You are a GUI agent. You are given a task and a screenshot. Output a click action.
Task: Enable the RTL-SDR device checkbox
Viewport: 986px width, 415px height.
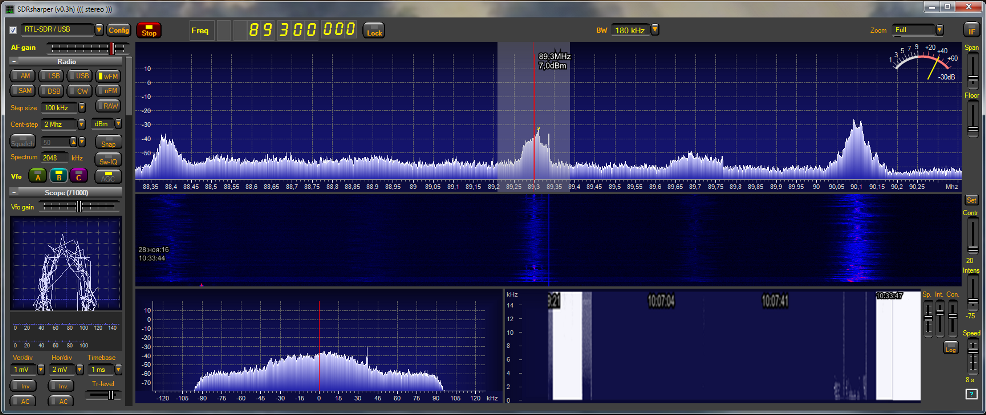click(x=12, y=30)
